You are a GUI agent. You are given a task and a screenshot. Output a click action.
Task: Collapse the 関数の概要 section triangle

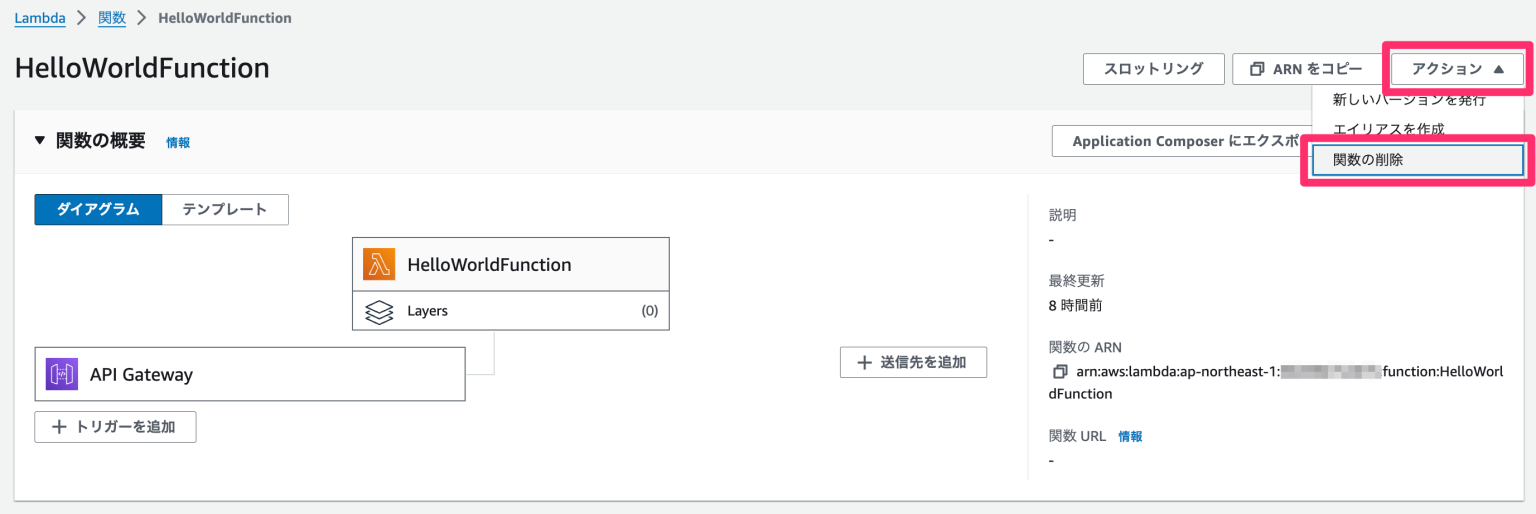[40, 140]
